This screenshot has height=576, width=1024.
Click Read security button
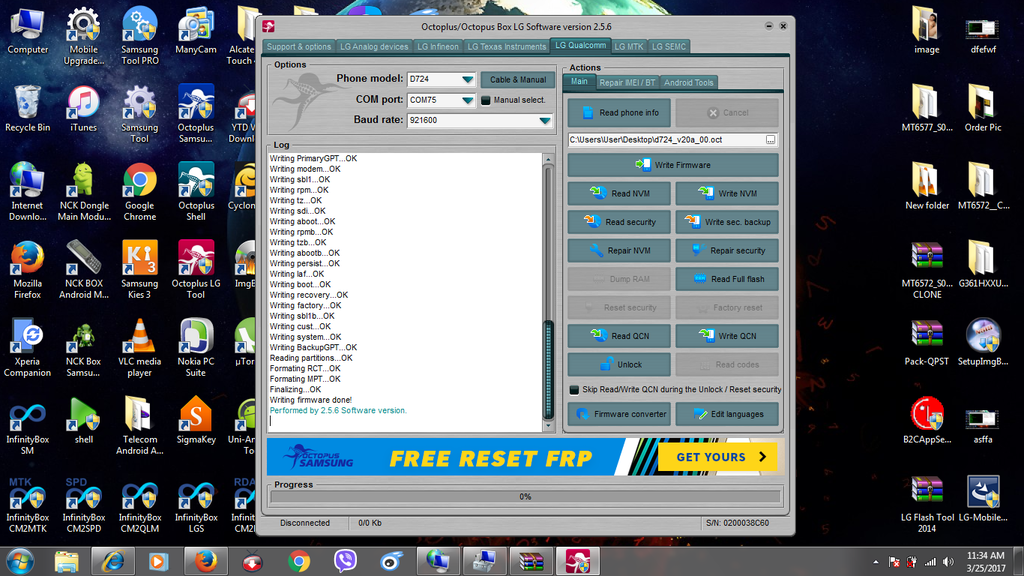pyautogui.click(x=620, y=222)
